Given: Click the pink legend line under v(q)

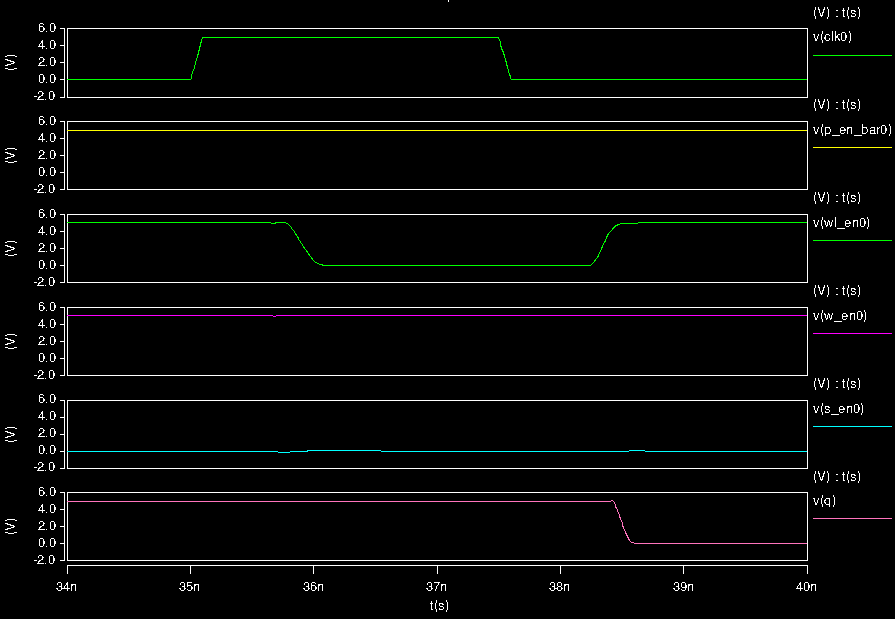Looking at the screenshot, I should tap(852, 519).
